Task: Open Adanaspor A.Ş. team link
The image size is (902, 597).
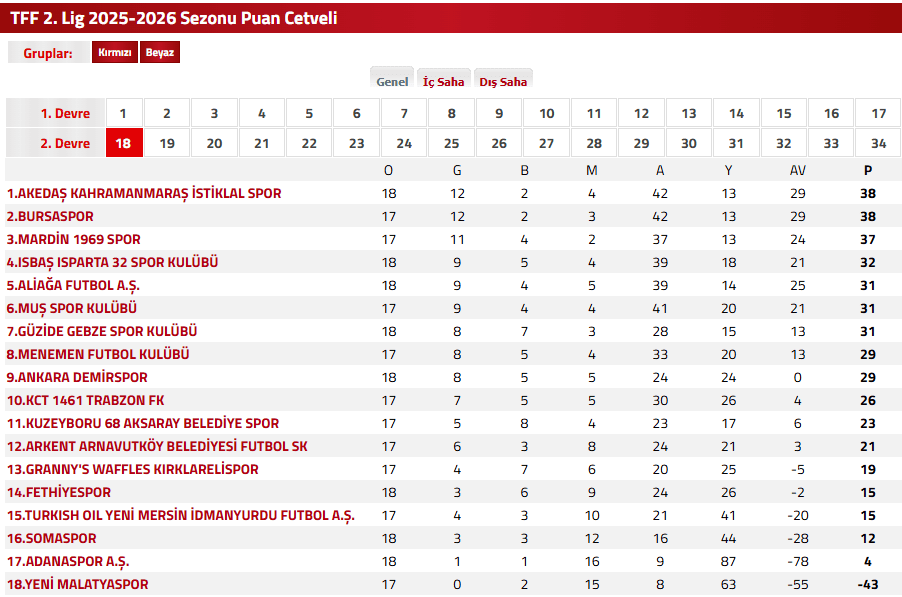Action: point(68,561)
